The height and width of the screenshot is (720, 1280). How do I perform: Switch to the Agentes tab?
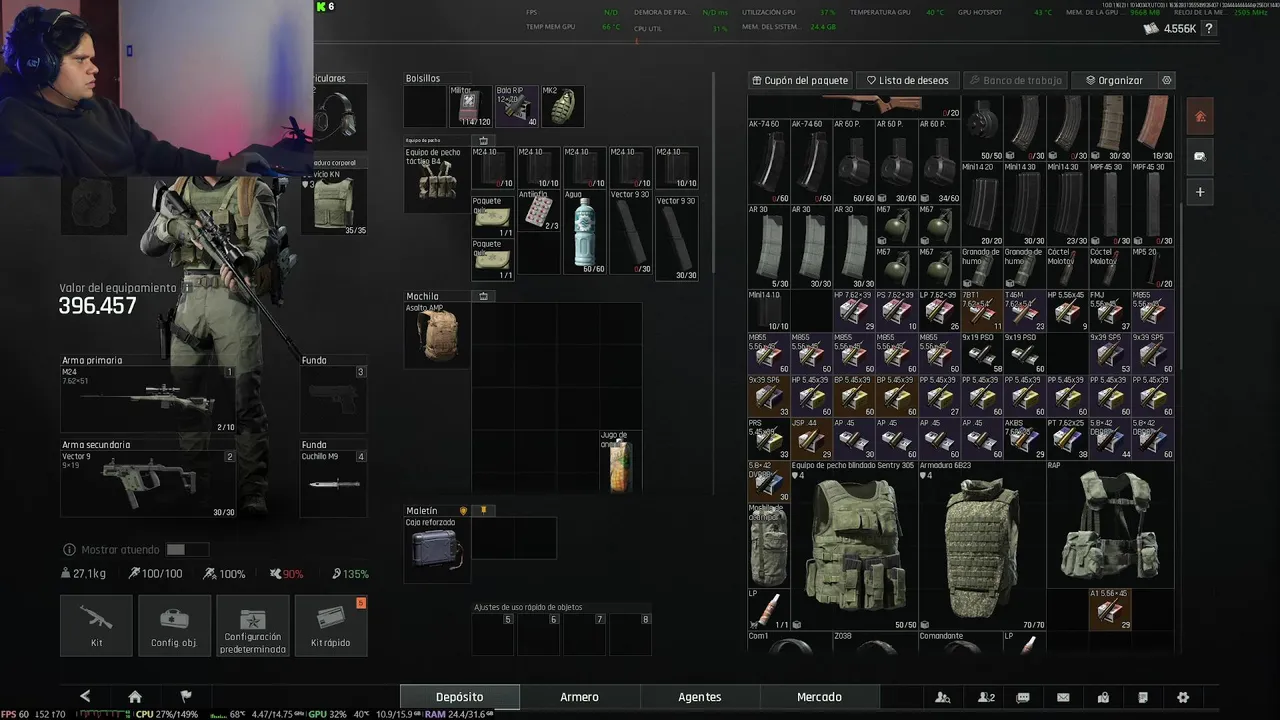pos(699,697)
